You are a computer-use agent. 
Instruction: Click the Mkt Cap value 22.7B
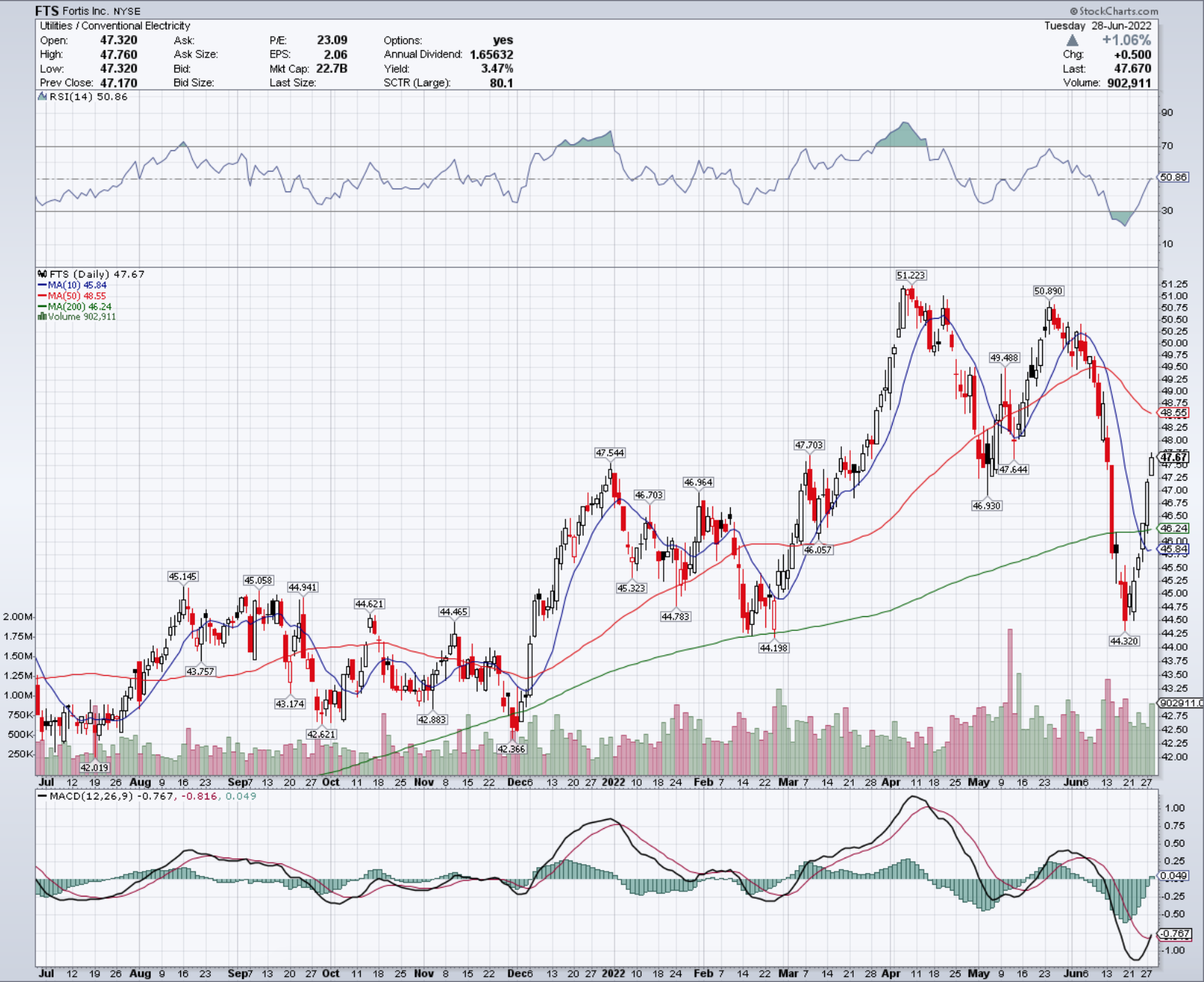[x=332, y=68]
